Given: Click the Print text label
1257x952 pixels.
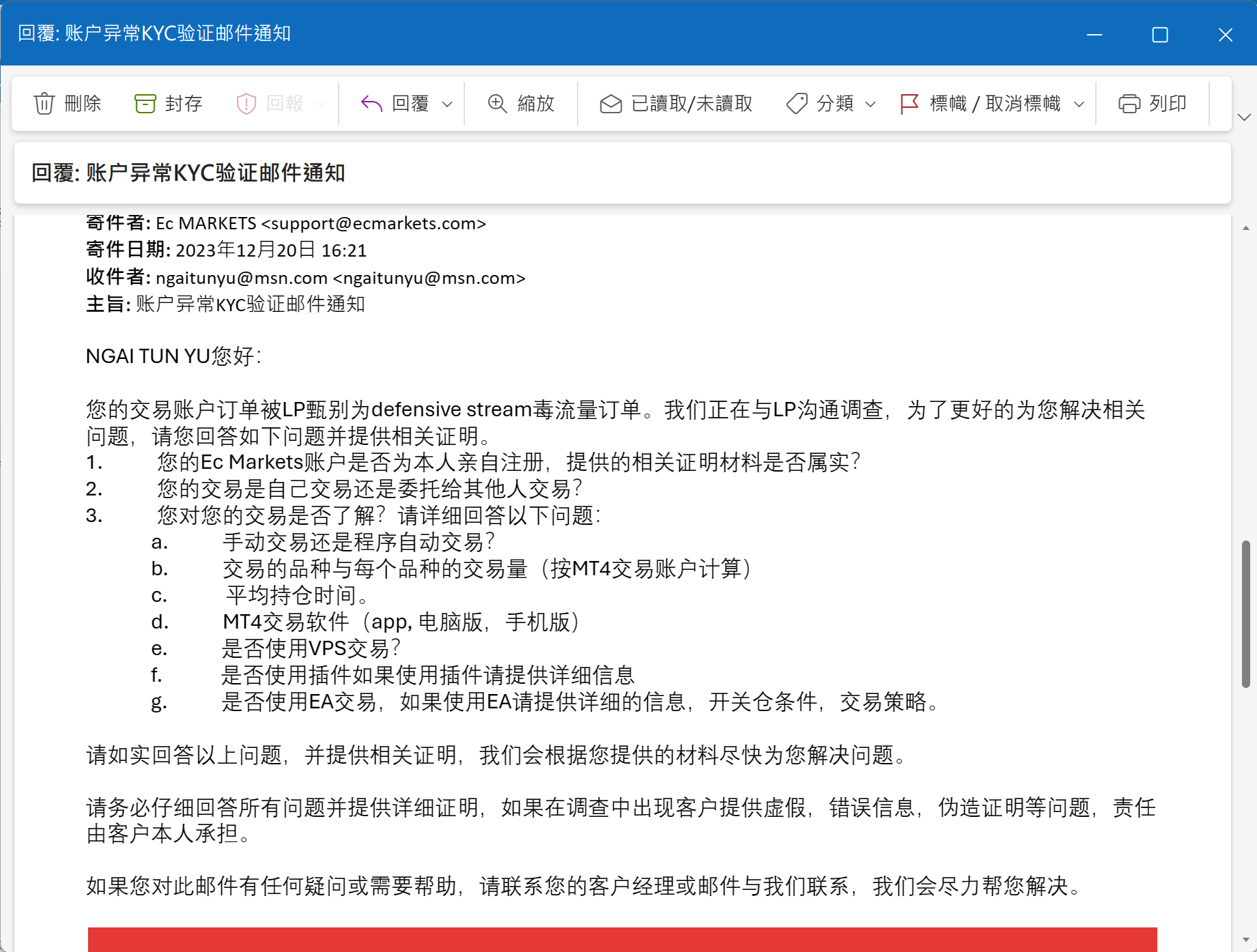Looking at the screenshot, I should pos(1168,104).
